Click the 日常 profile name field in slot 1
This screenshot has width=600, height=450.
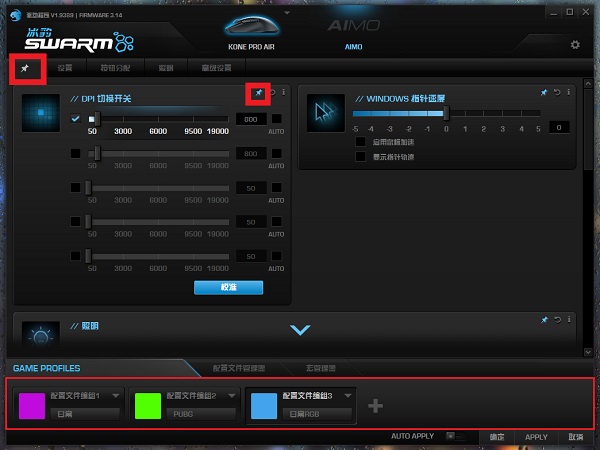(x=85, y=414)
